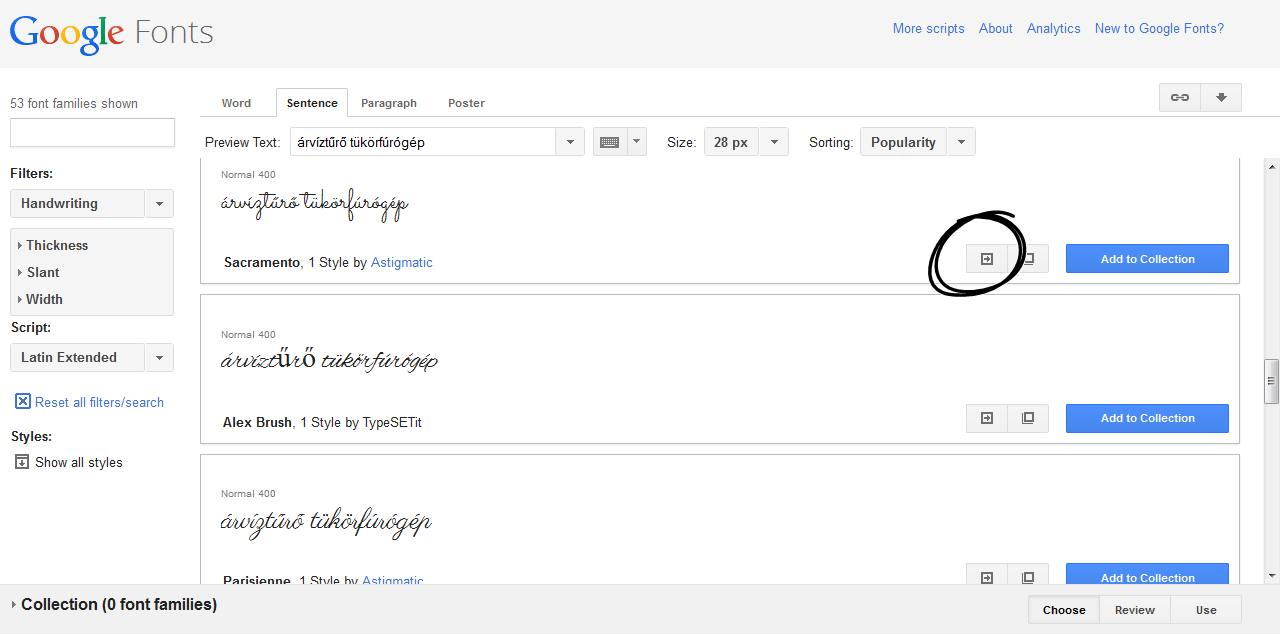
Task: Switch to the Paragraph tab
Action: point(389,103)
